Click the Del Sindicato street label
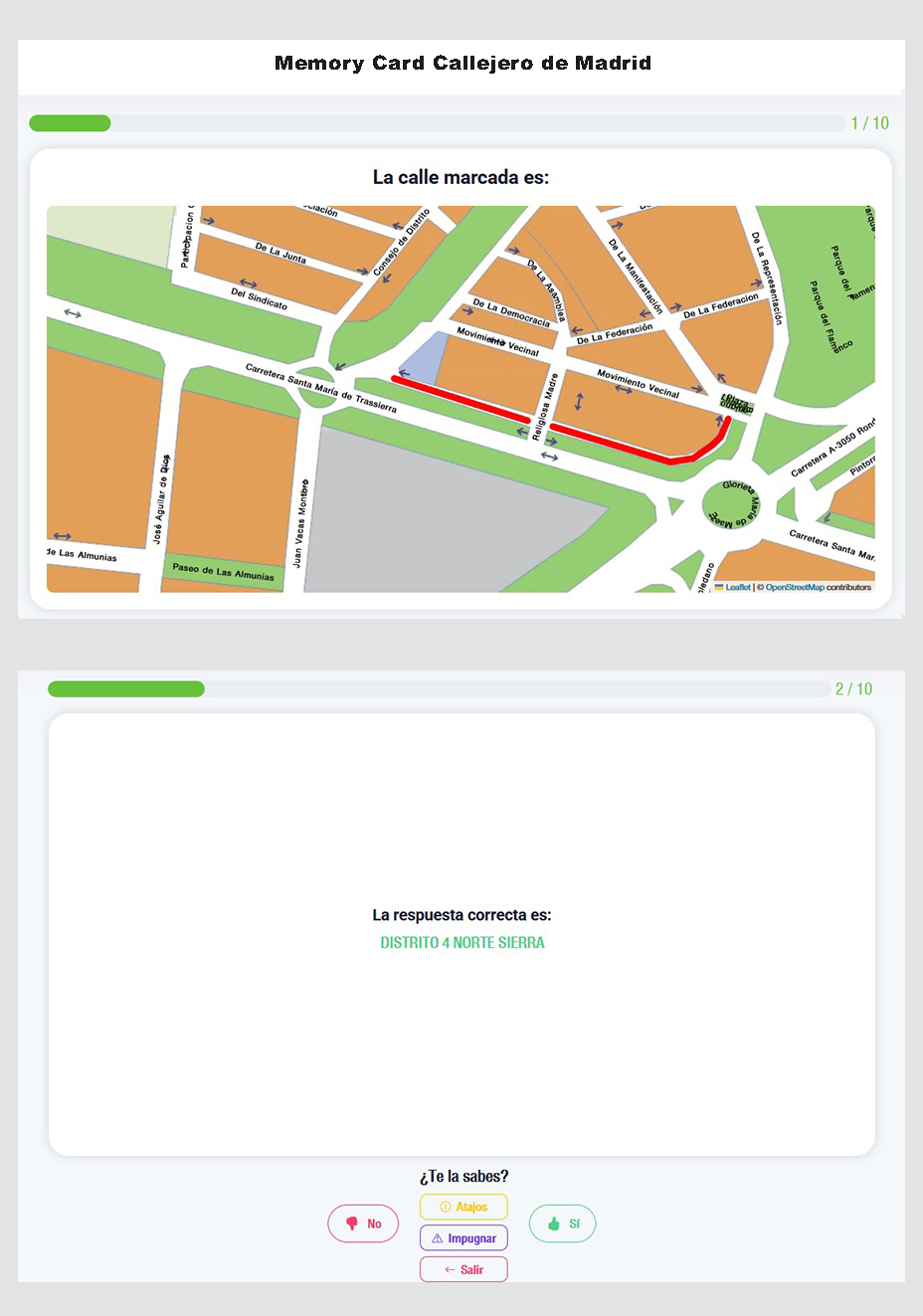Viewport: 923px width, 1316px height. (259, 298)
